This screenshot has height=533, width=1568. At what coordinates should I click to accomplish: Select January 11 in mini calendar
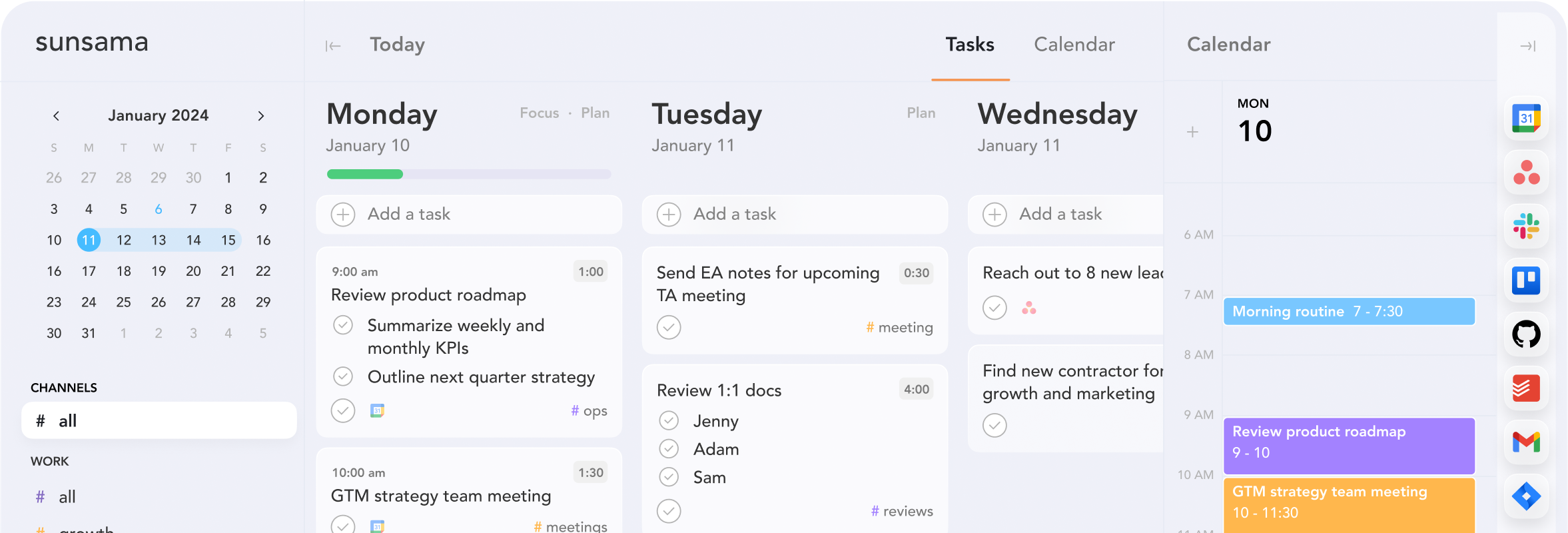click(x=89, y=240)
